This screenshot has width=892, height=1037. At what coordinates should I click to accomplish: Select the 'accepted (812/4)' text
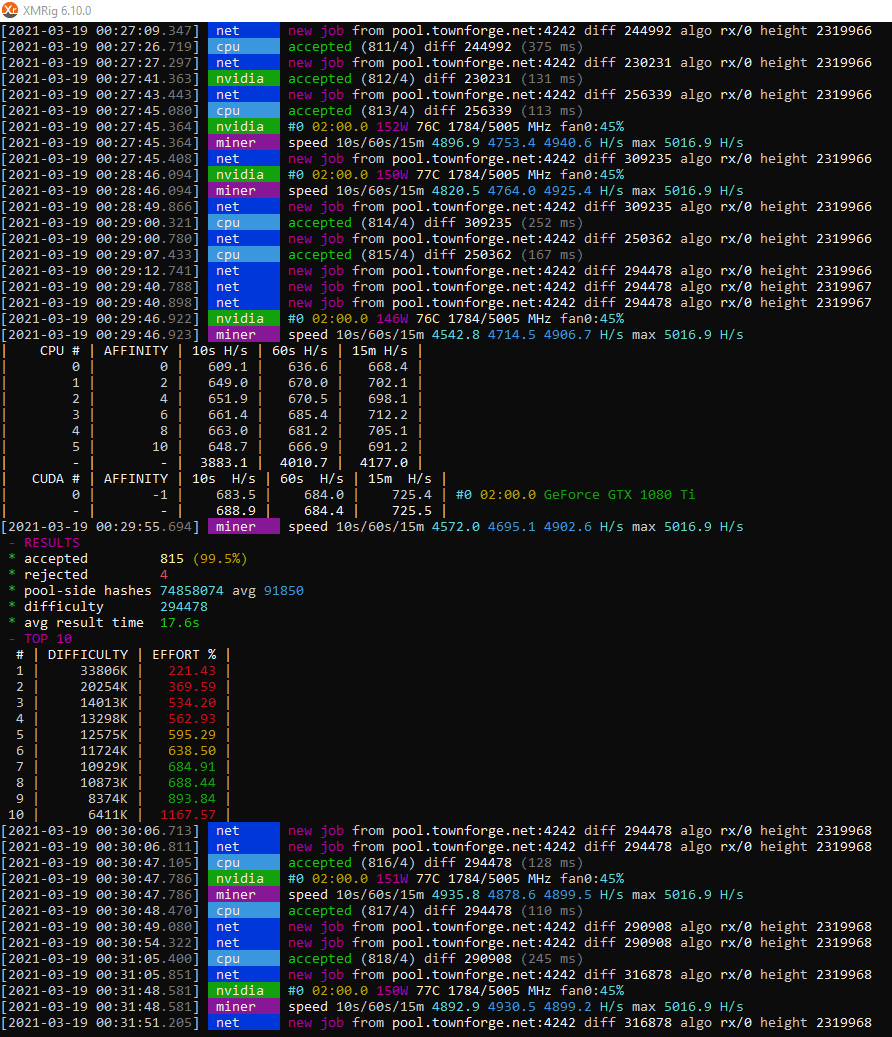(352, 79)
